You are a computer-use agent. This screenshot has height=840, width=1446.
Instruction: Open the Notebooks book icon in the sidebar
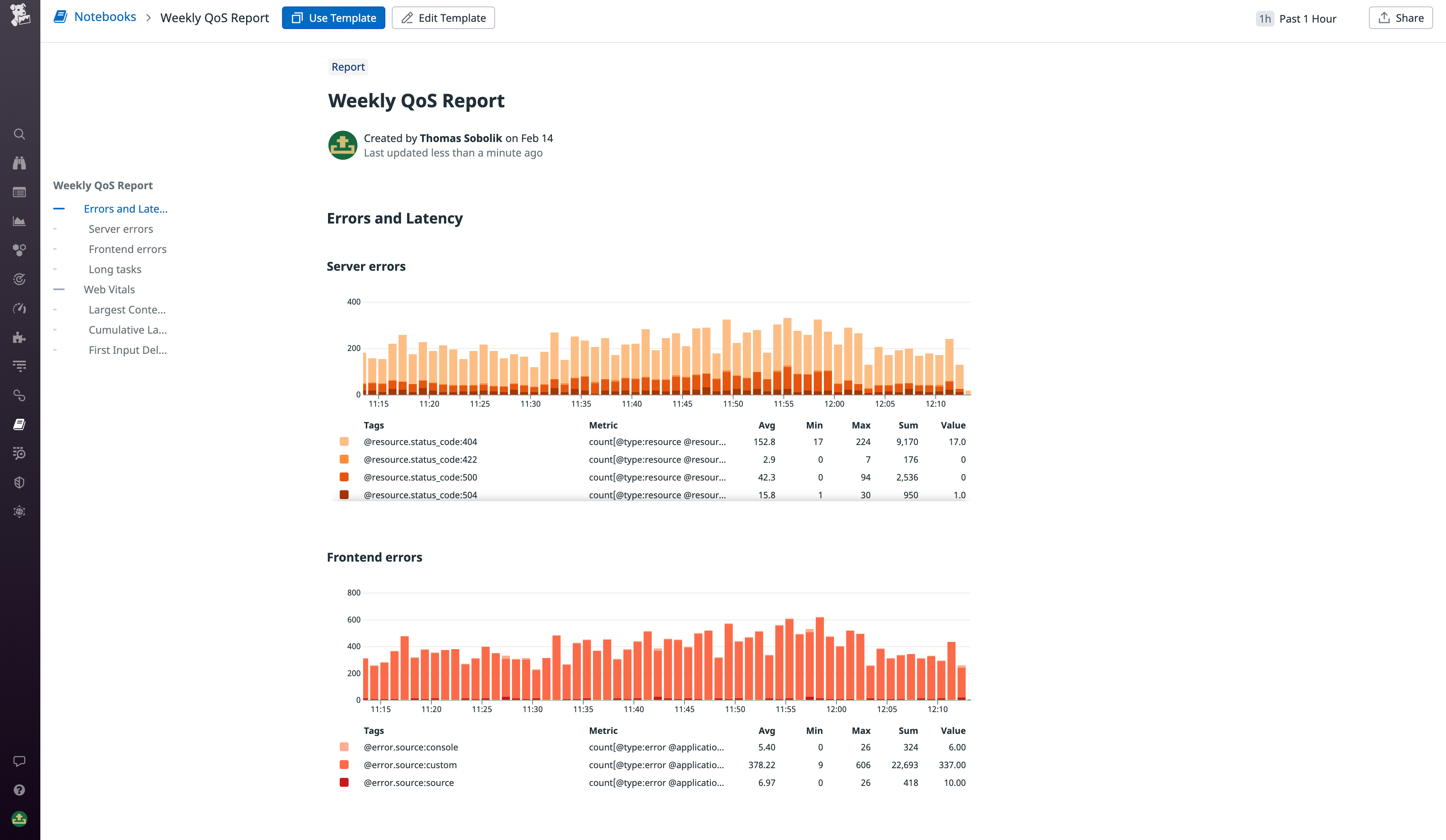[19, 424]
